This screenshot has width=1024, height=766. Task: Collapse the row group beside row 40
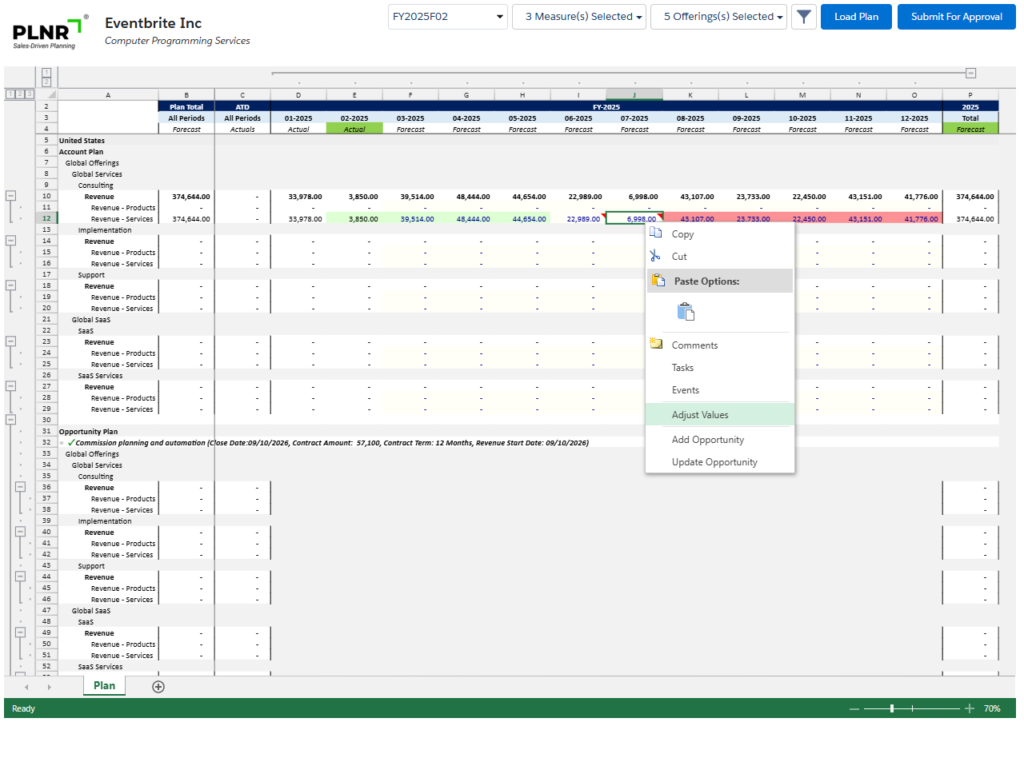(x=21, y=532)
